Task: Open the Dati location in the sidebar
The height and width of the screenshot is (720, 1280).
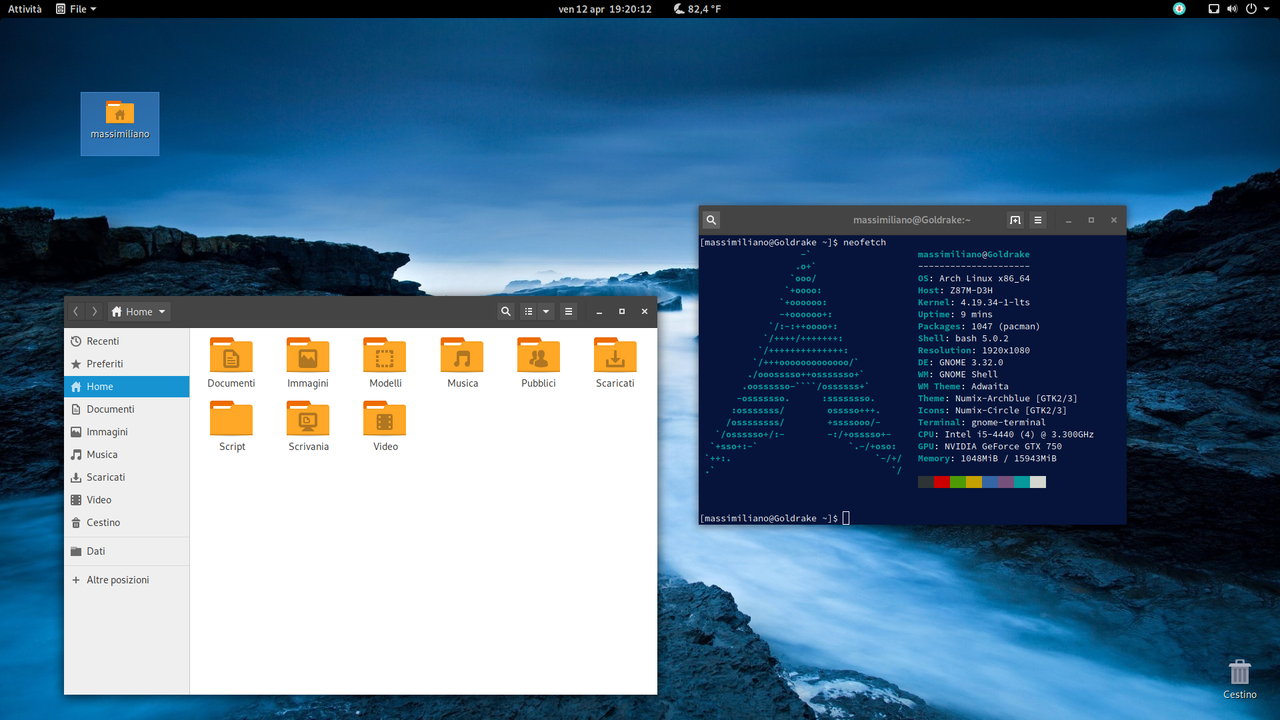Action: pyautogui.click(x=127, y=551)
